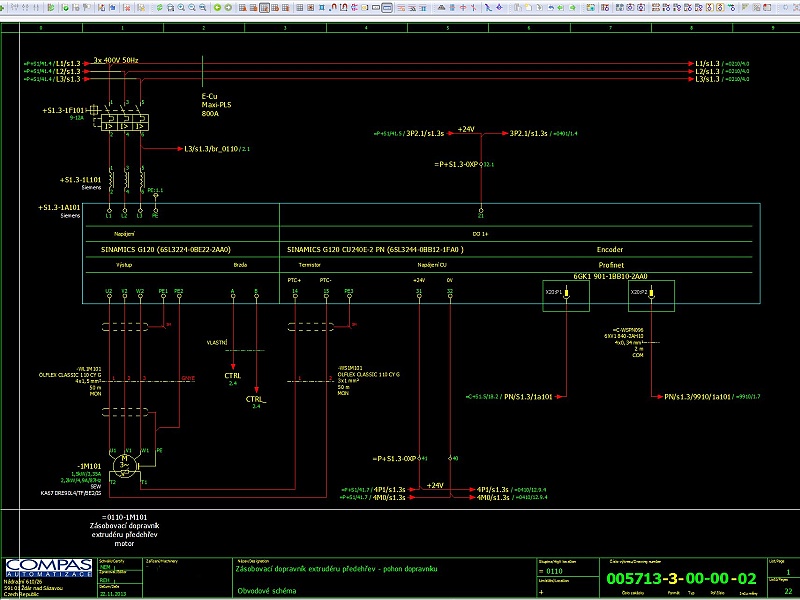The image size is (800, 600).
Task: Toggle the highlighted frame button before alignment icons
Action: [387, 8]
